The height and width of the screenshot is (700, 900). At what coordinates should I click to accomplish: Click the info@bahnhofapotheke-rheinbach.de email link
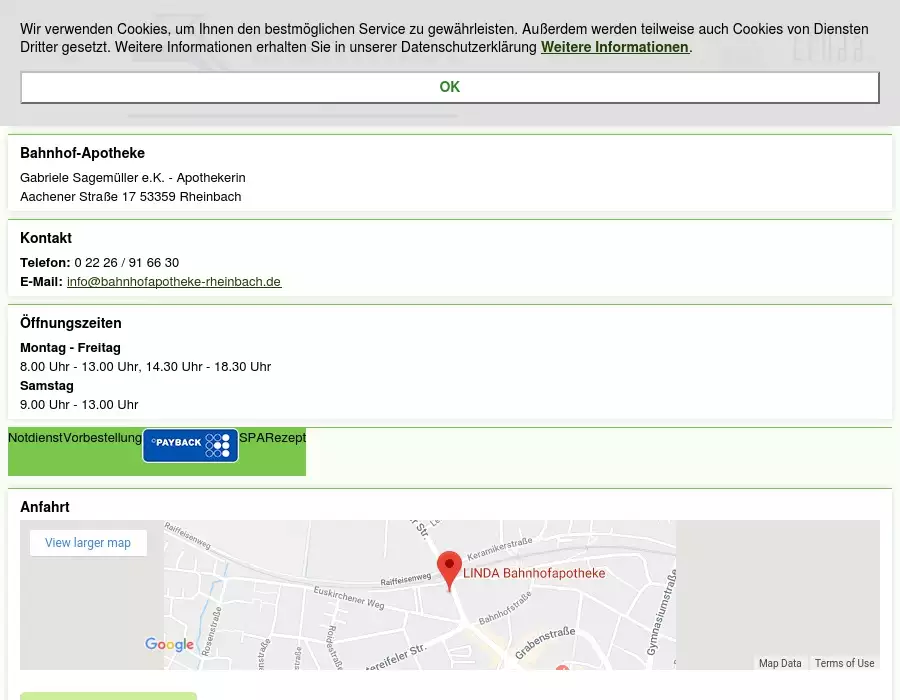point(174,282)
